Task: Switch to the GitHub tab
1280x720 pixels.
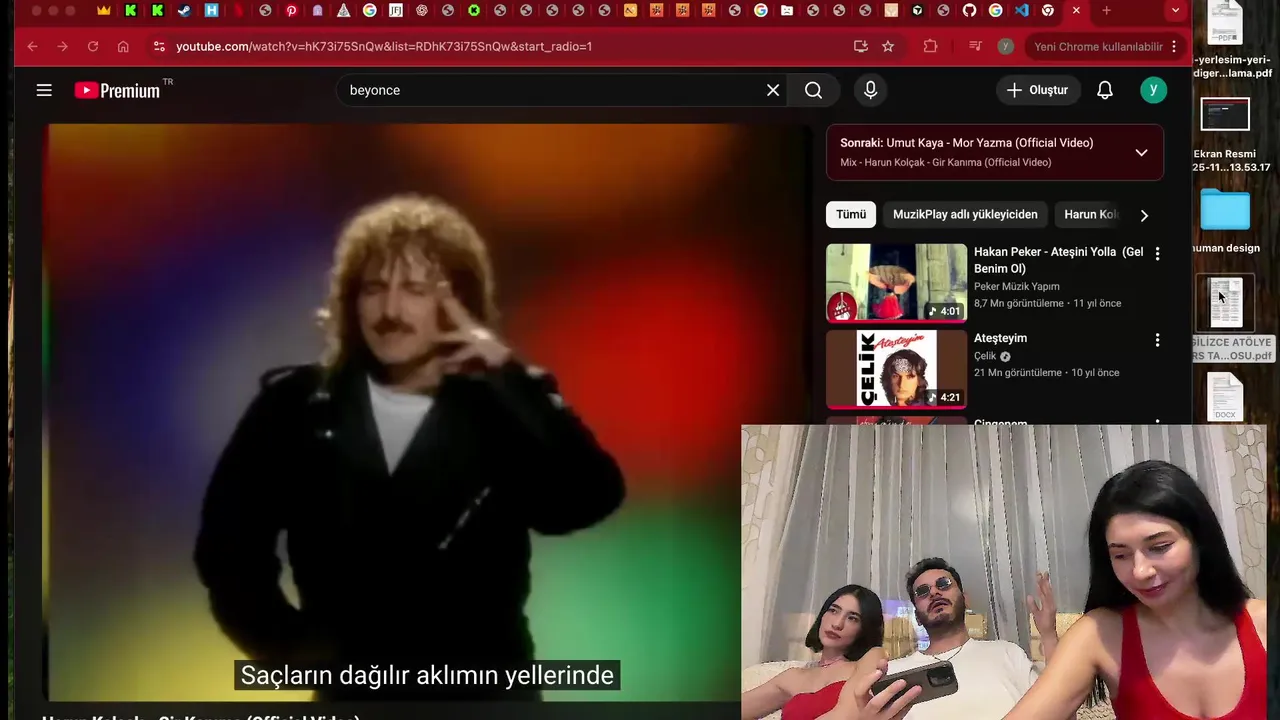Action: coord(969,10)
